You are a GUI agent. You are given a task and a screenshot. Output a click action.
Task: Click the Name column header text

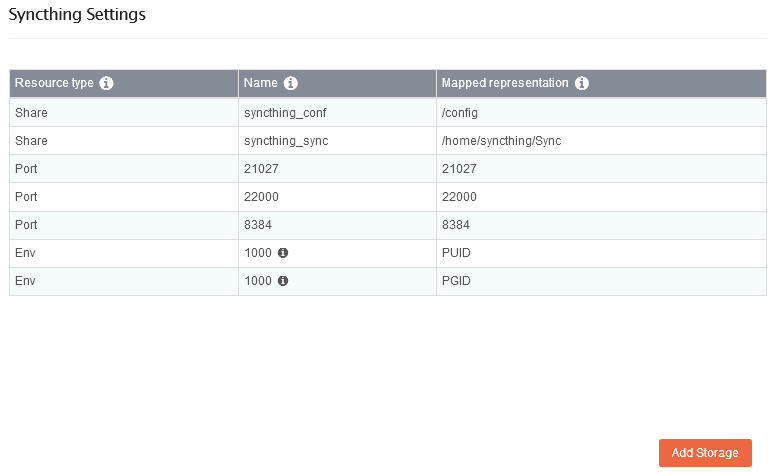tap(260, 83)
